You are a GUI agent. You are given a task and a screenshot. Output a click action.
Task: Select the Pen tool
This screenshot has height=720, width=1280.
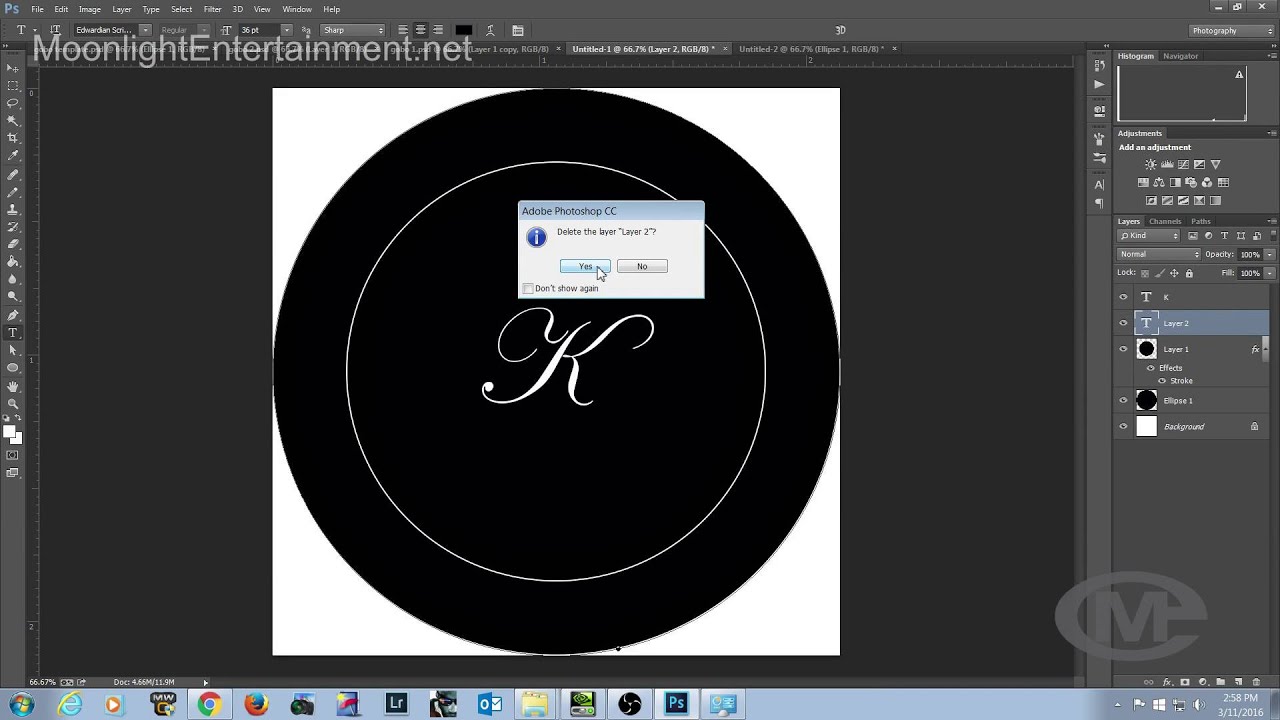click(12, 315)
